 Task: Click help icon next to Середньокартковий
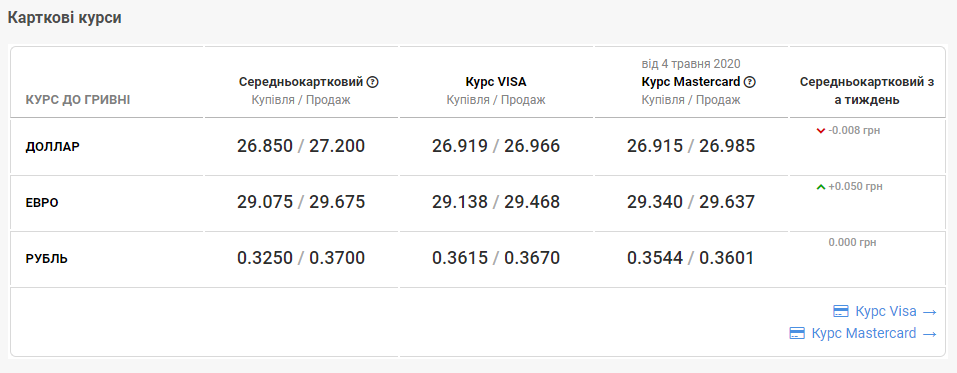coord(373,82)
